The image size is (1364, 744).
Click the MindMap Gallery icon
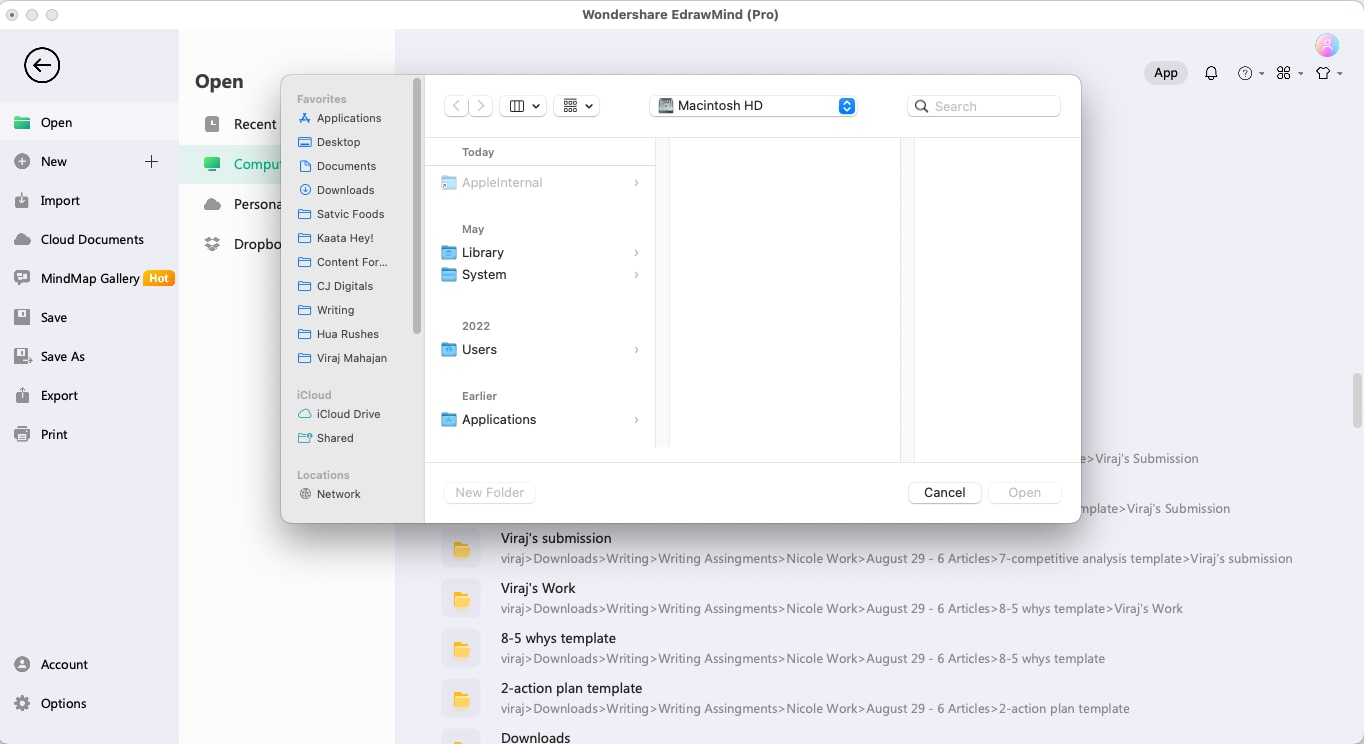[x=22, y=278]
